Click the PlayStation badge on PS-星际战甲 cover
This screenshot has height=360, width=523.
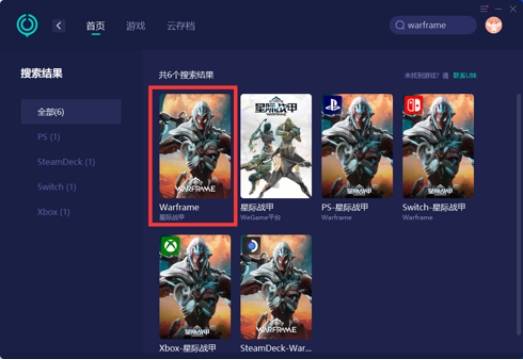(x=332, y=104)
